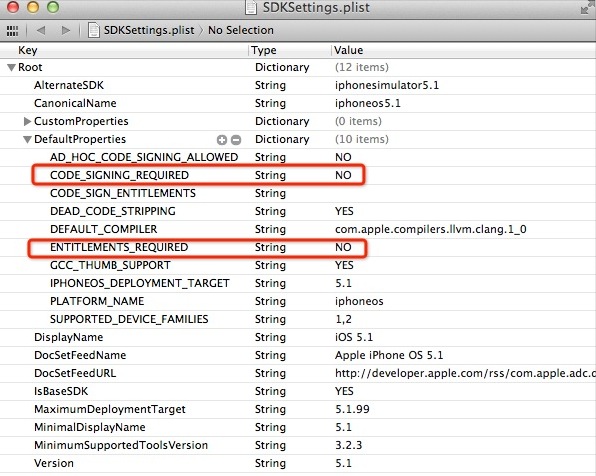Select the CustomProperties key
The width and height of the screenshot is (596, 476).
(x=81, y=121)
